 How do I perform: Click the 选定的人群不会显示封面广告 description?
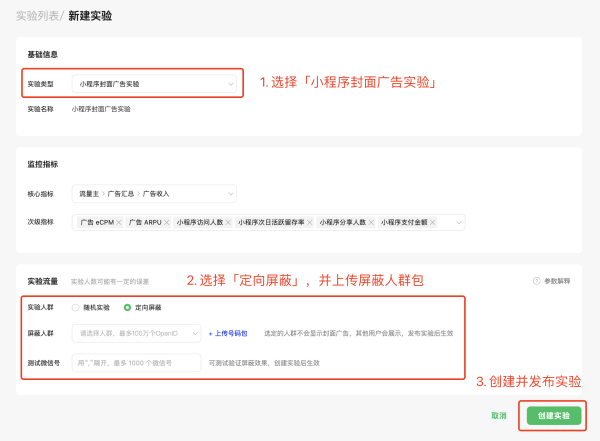pos(359,333)
